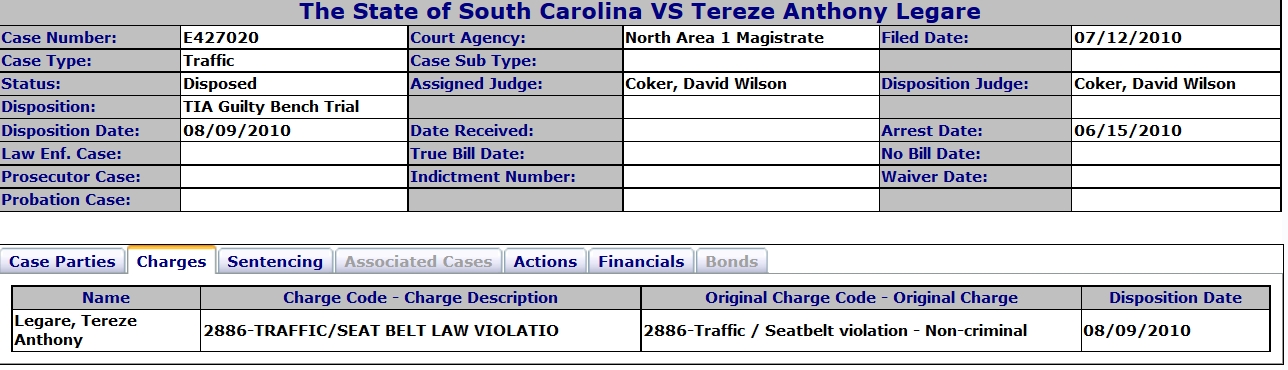
Task: Click the case title heading at top
Action: tap(641, 13)
